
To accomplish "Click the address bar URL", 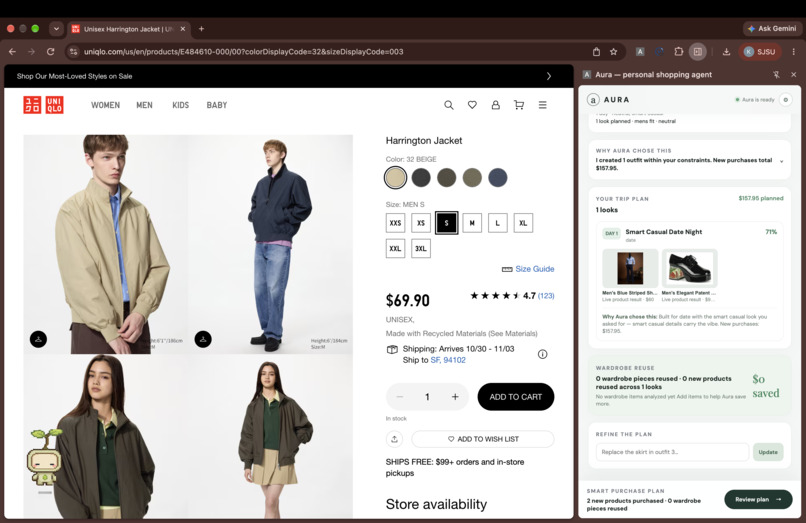I will (x=244, y=51).
